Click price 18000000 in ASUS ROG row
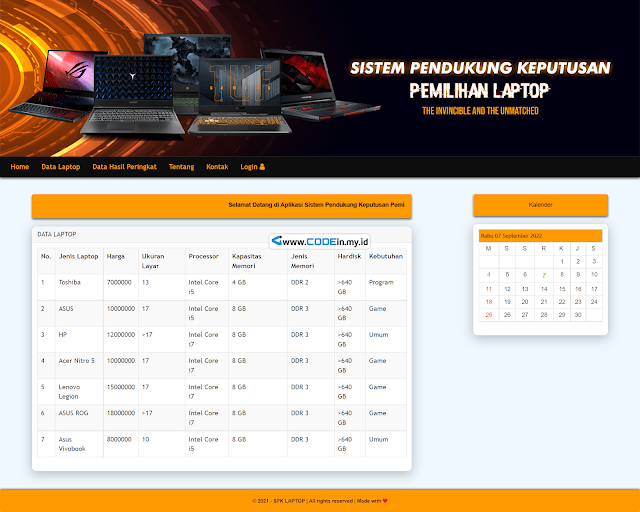The image size is (640, 512). click(121, 413)
